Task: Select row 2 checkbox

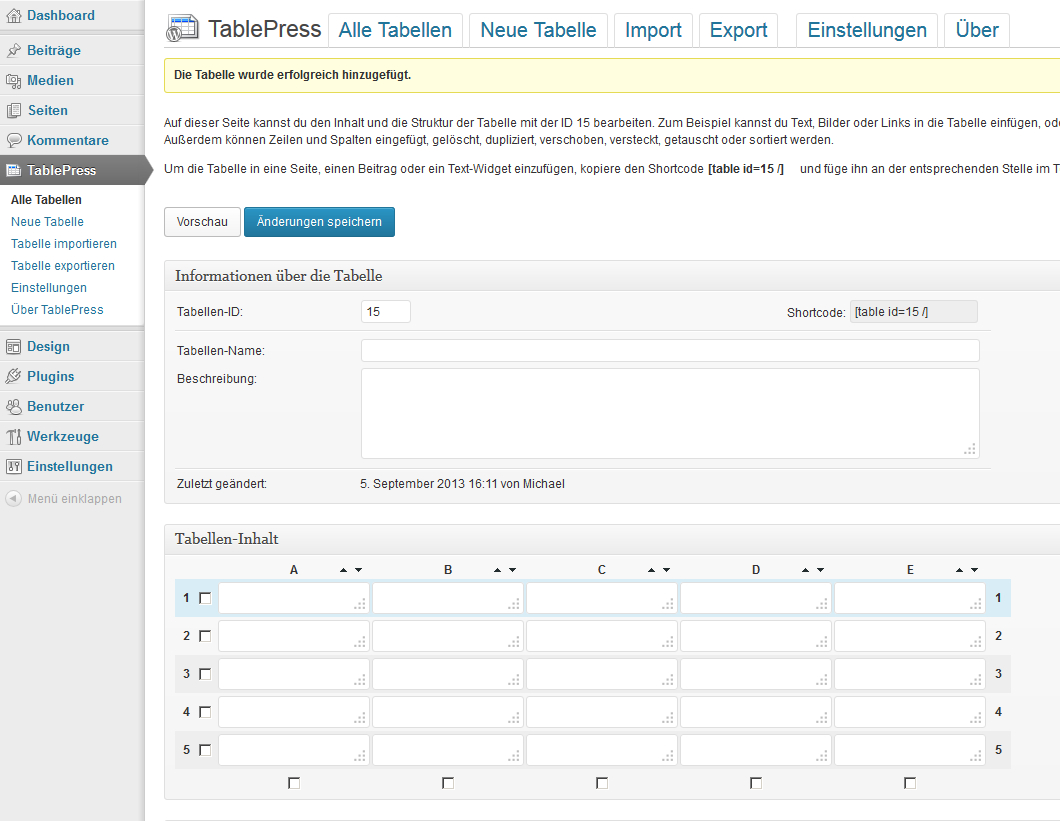Action: (x=206, y=636)
